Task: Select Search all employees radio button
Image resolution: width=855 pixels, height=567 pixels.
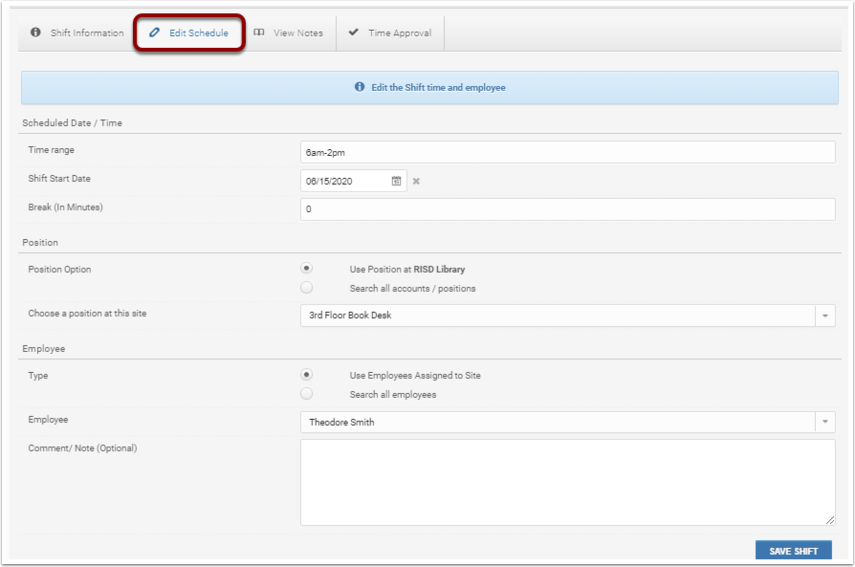Action: coord(307,394)
